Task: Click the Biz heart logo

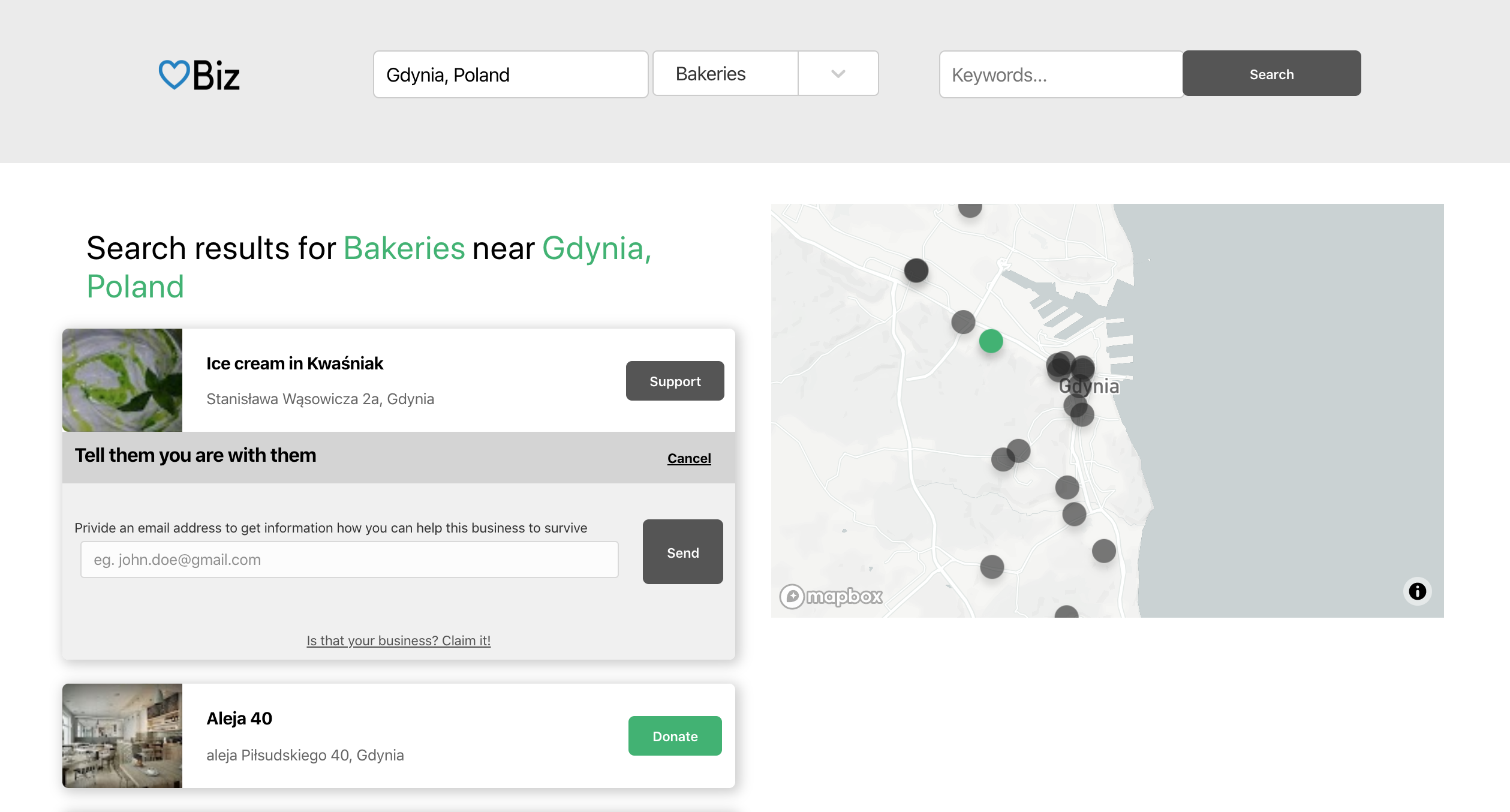Action: pos(199,75)
